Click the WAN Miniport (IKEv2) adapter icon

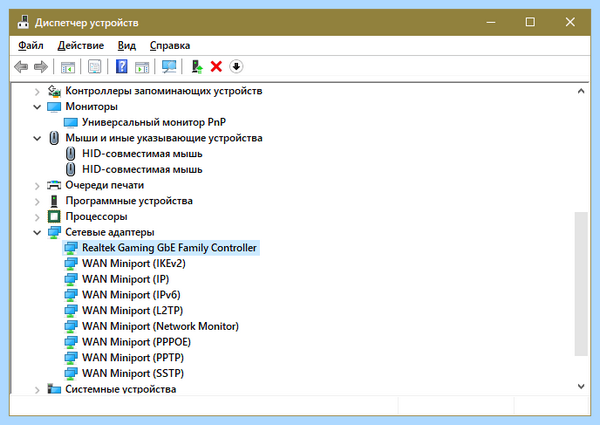point(71,264)
